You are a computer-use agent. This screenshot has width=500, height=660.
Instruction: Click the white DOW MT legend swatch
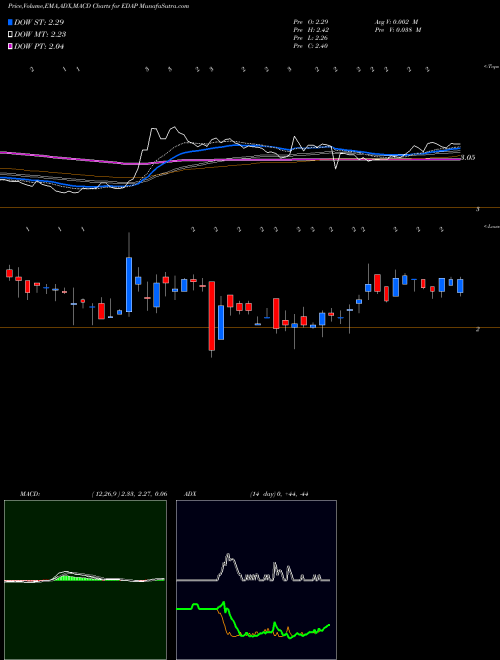pos(10,35)
